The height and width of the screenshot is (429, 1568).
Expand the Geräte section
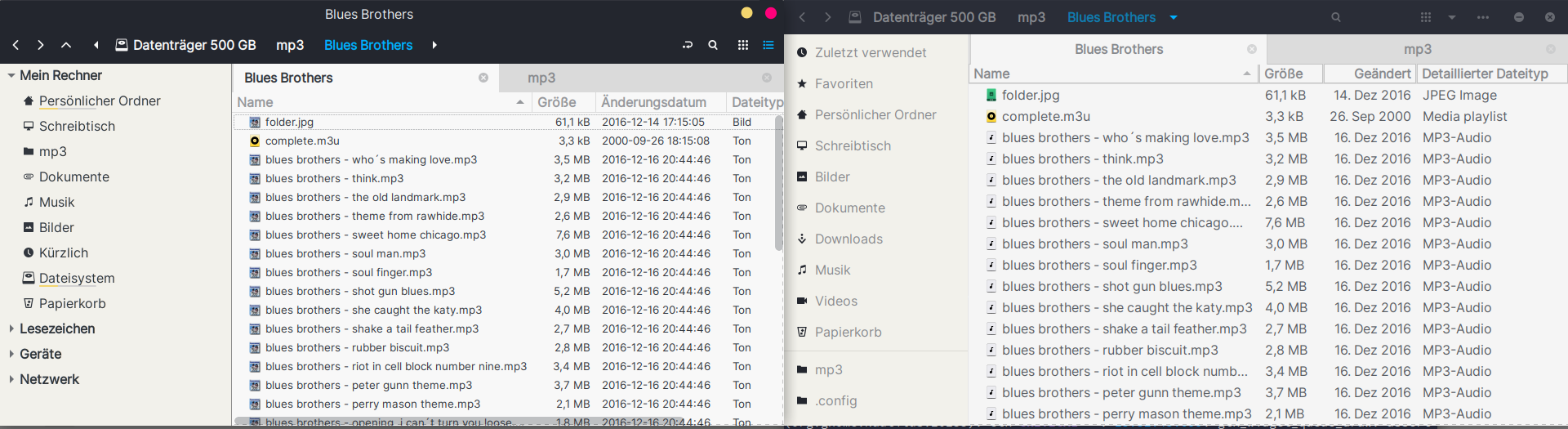[11, 355]
